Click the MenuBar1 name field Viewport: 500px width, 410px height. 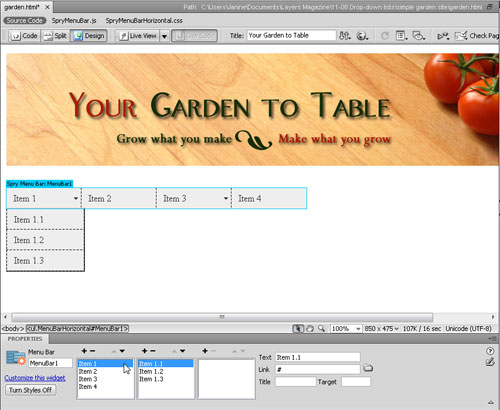[50, 363]
